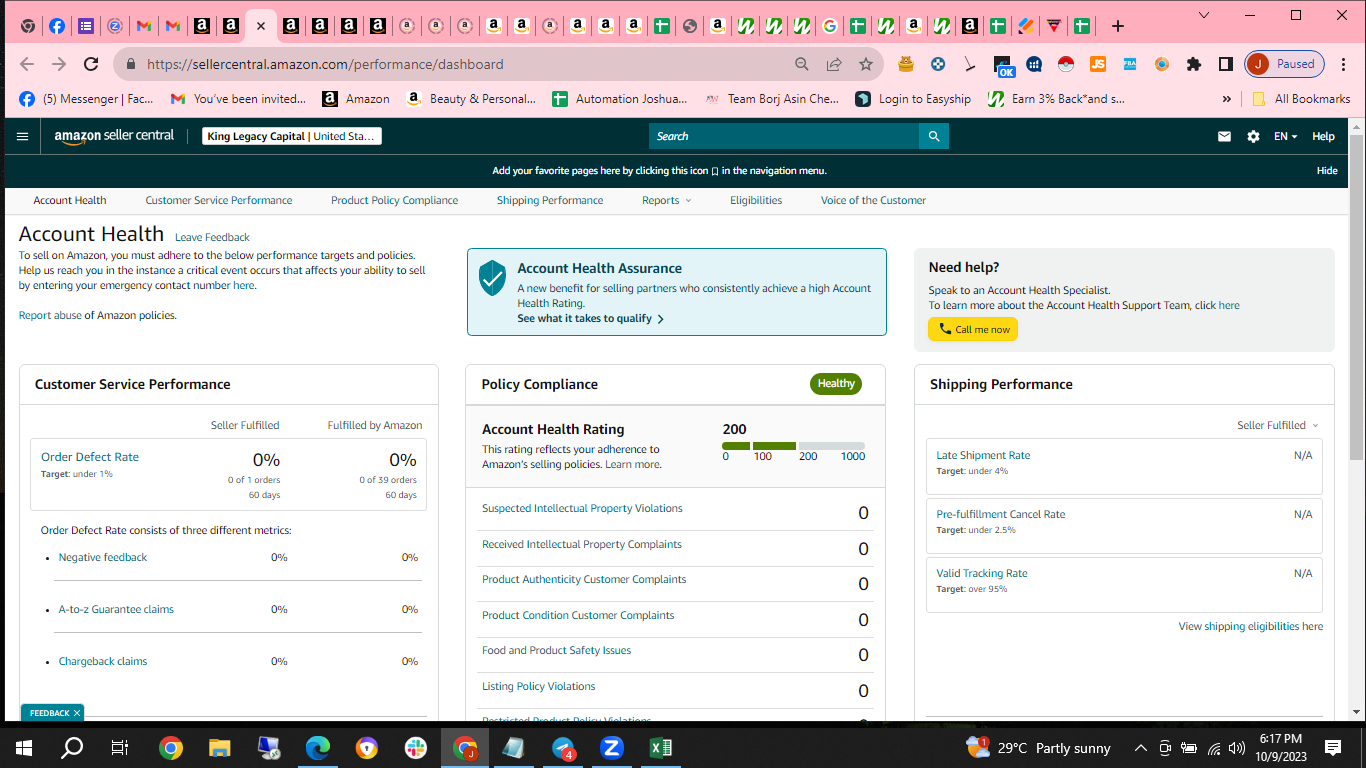Expand See what it takes to qualify
The width and height of the screenshot is (1366, 768).
tap(590, 318)
